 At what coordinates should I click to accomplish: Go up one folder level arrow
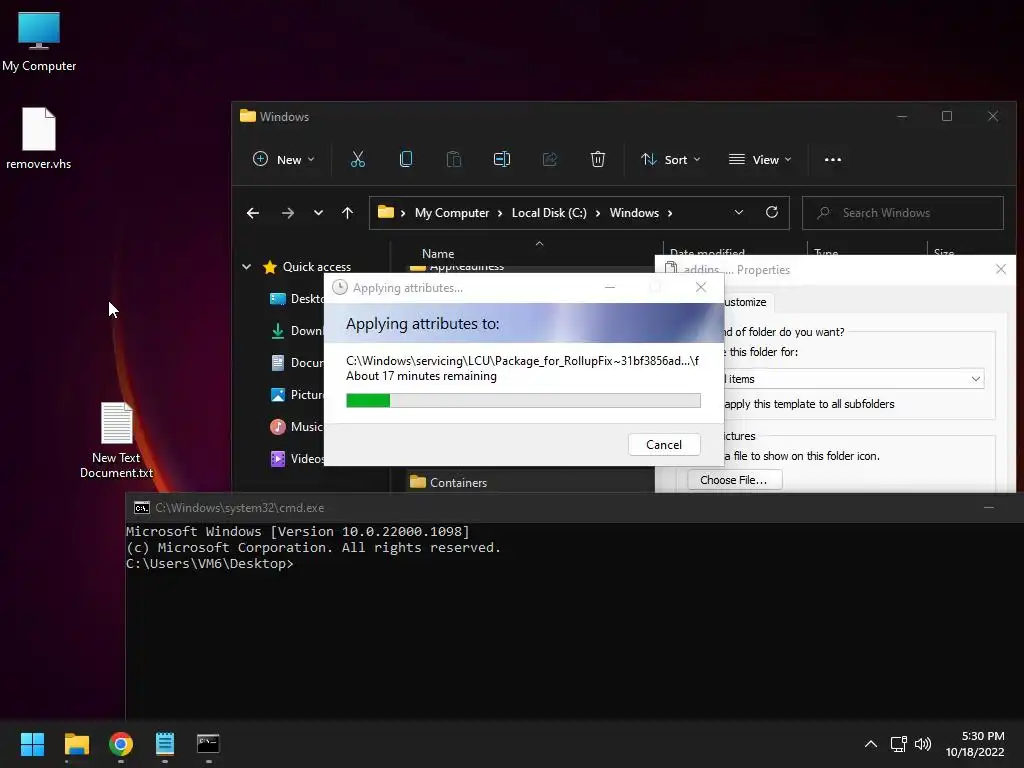tap(347, 213)
